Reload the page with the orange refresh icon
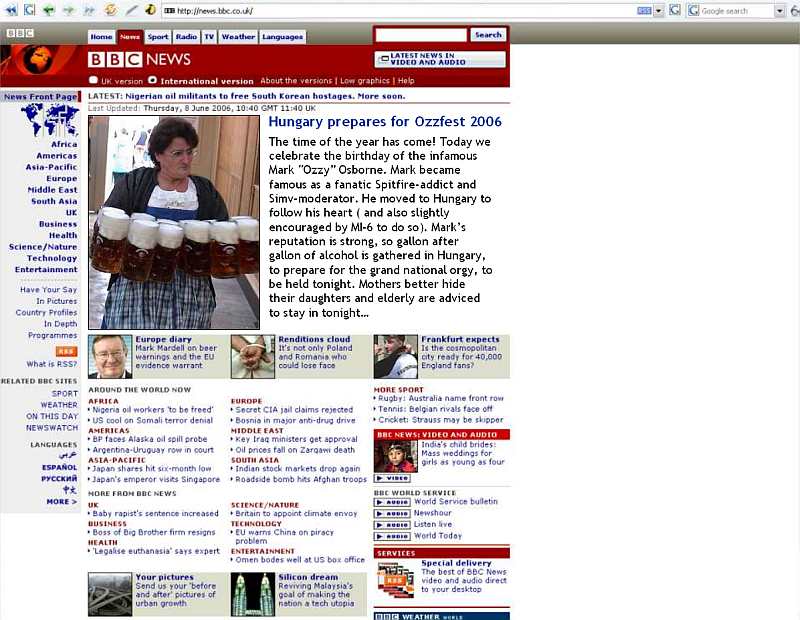Image resolution: width=800 pixels, height=620 pixels. coord(111,10)
